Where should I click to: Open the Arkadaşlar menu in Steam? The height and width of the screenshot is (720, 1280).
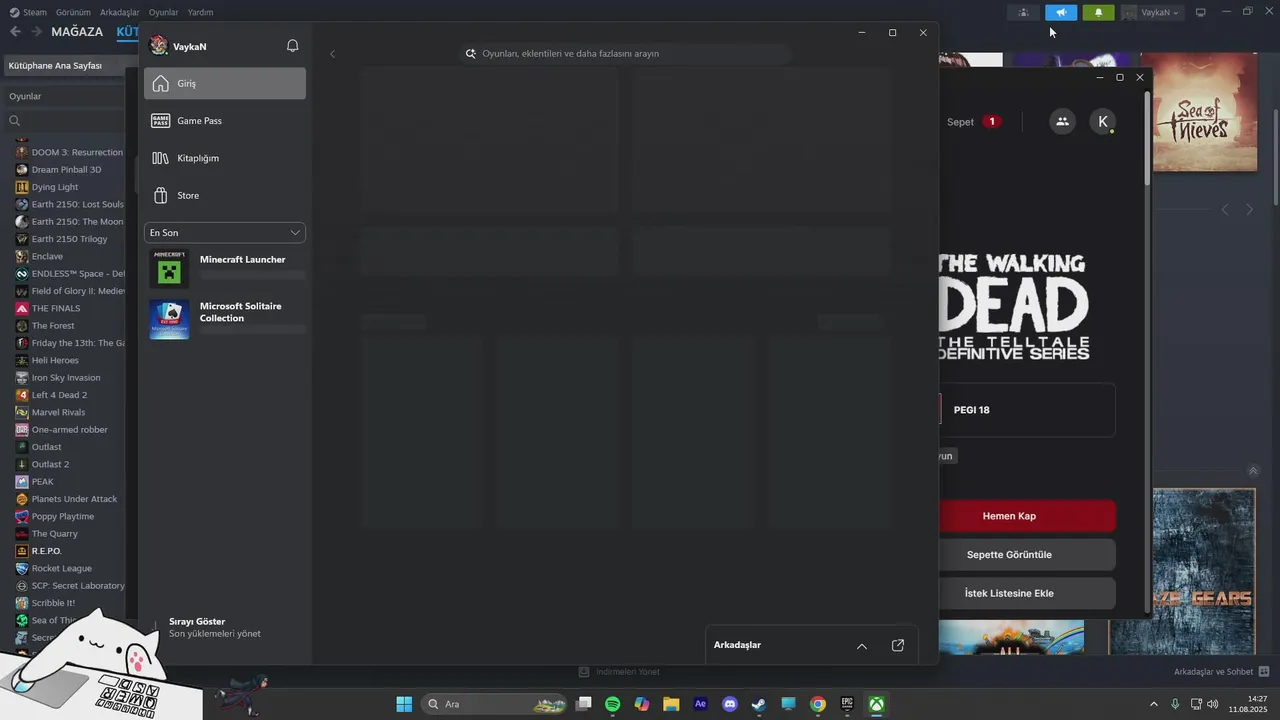(120, 13)
